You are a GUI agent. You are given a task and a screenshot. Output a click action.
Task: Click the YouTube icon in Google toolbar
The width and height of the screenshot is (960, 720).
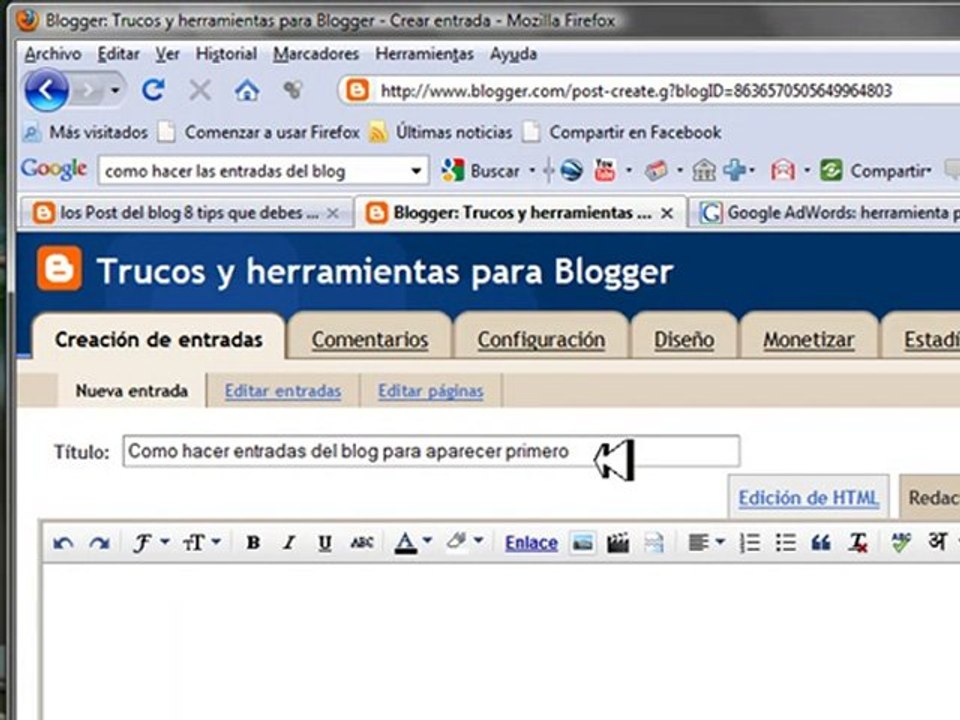tap(604, 170)
